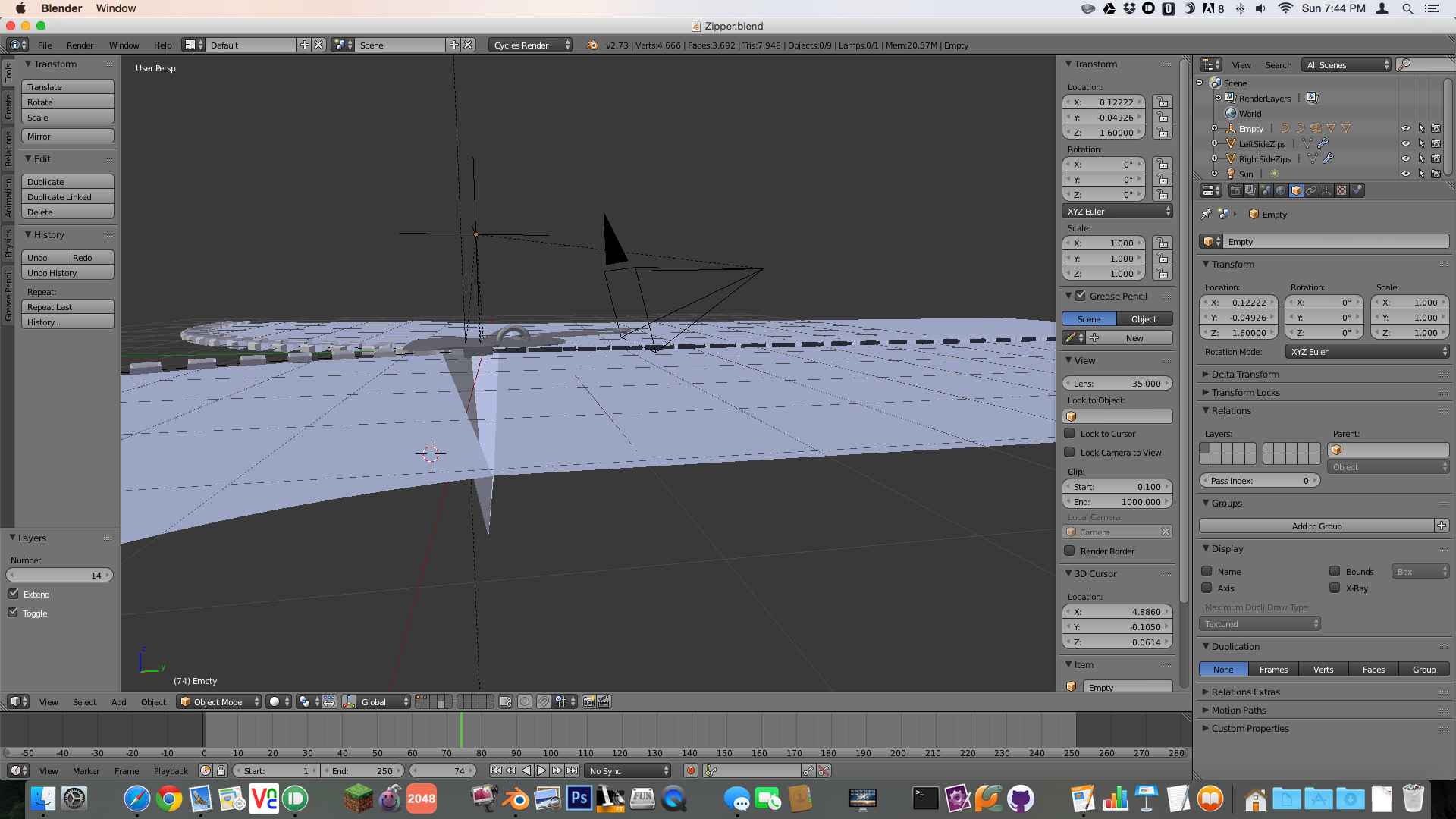The image size is (1456, 819).
Task: Click the keying set key icon
Action: [711, 771]
